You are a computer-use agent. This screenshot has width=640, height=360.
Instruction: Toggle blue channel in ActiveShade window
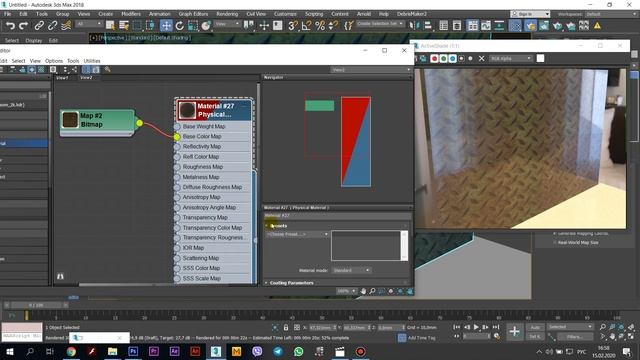[452, 58]
